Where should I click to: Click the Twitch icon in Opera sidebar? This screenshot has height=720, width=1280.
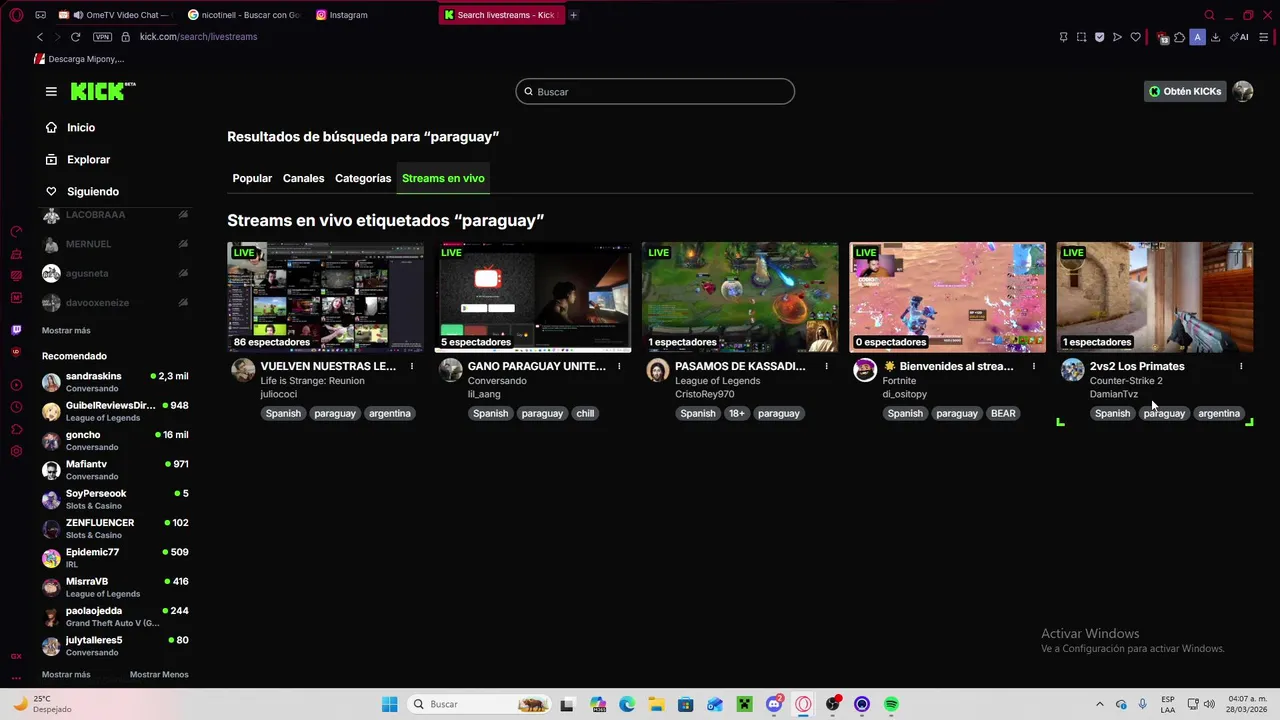[x=16, y=330]
